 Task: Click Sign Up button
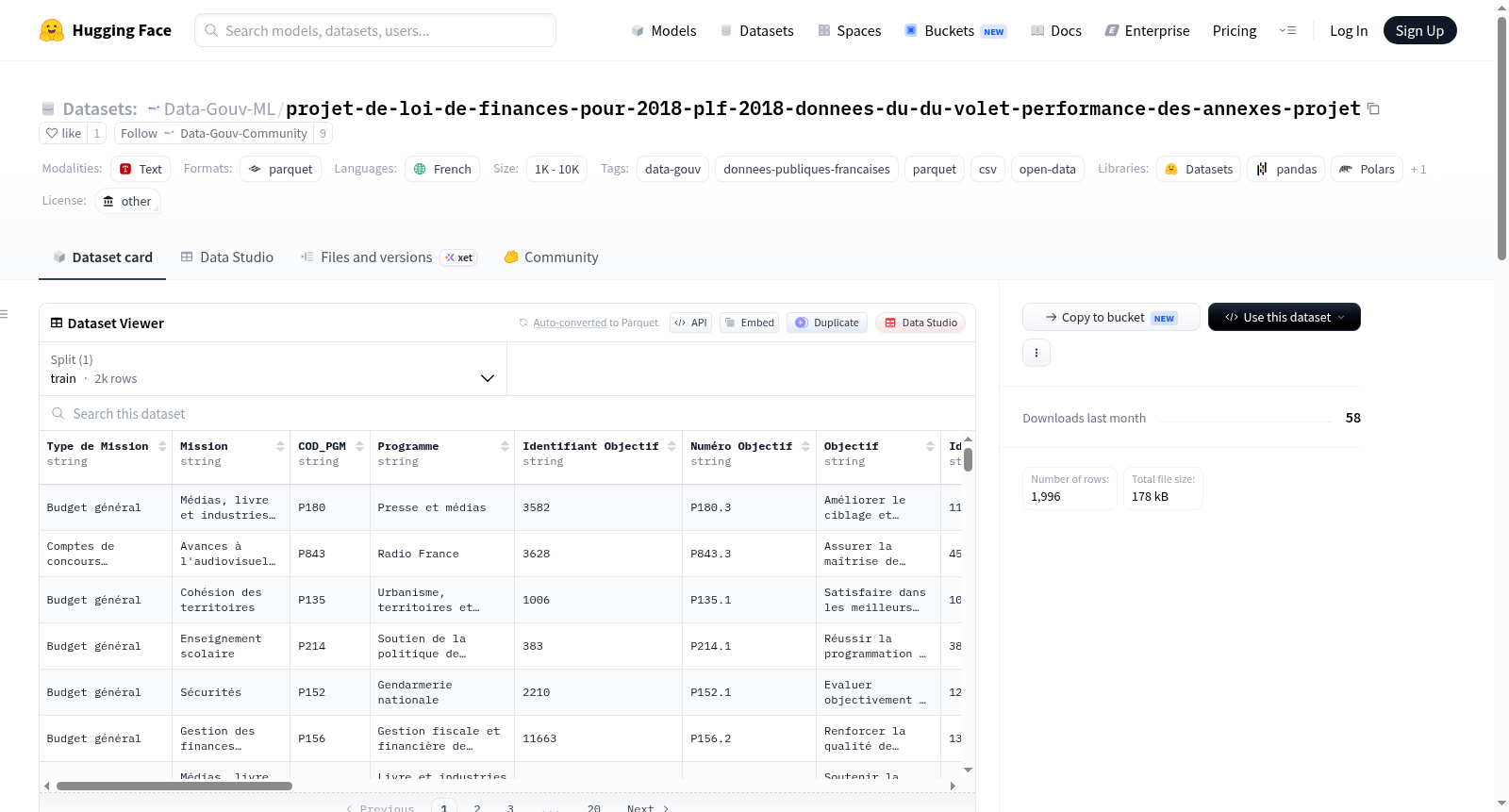click(1419, 30)
